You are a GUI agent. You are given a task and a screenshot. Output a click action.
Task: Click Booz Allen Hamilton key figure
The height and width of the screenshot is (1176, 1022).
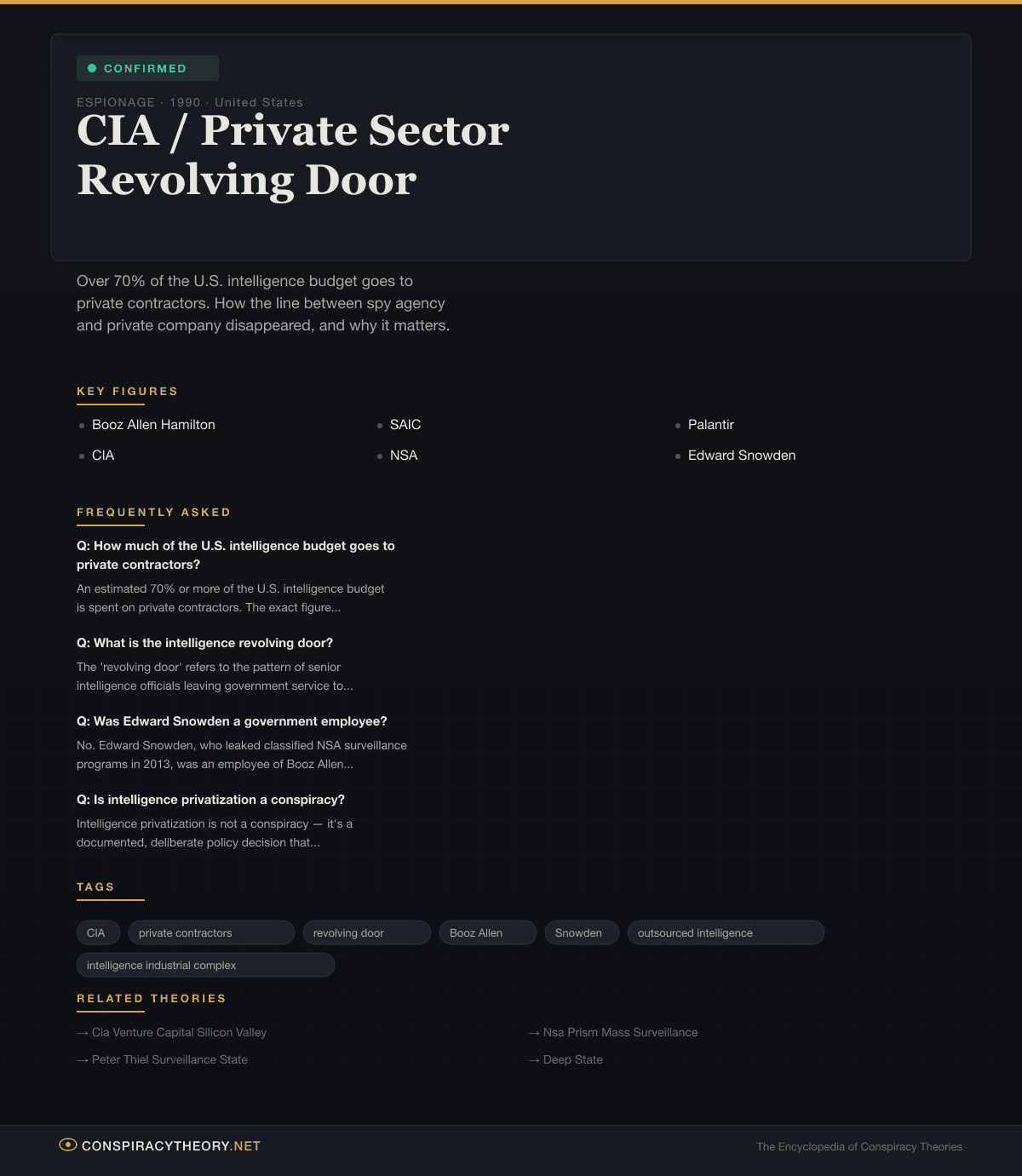pyautogui.click(x=153, y=425)
